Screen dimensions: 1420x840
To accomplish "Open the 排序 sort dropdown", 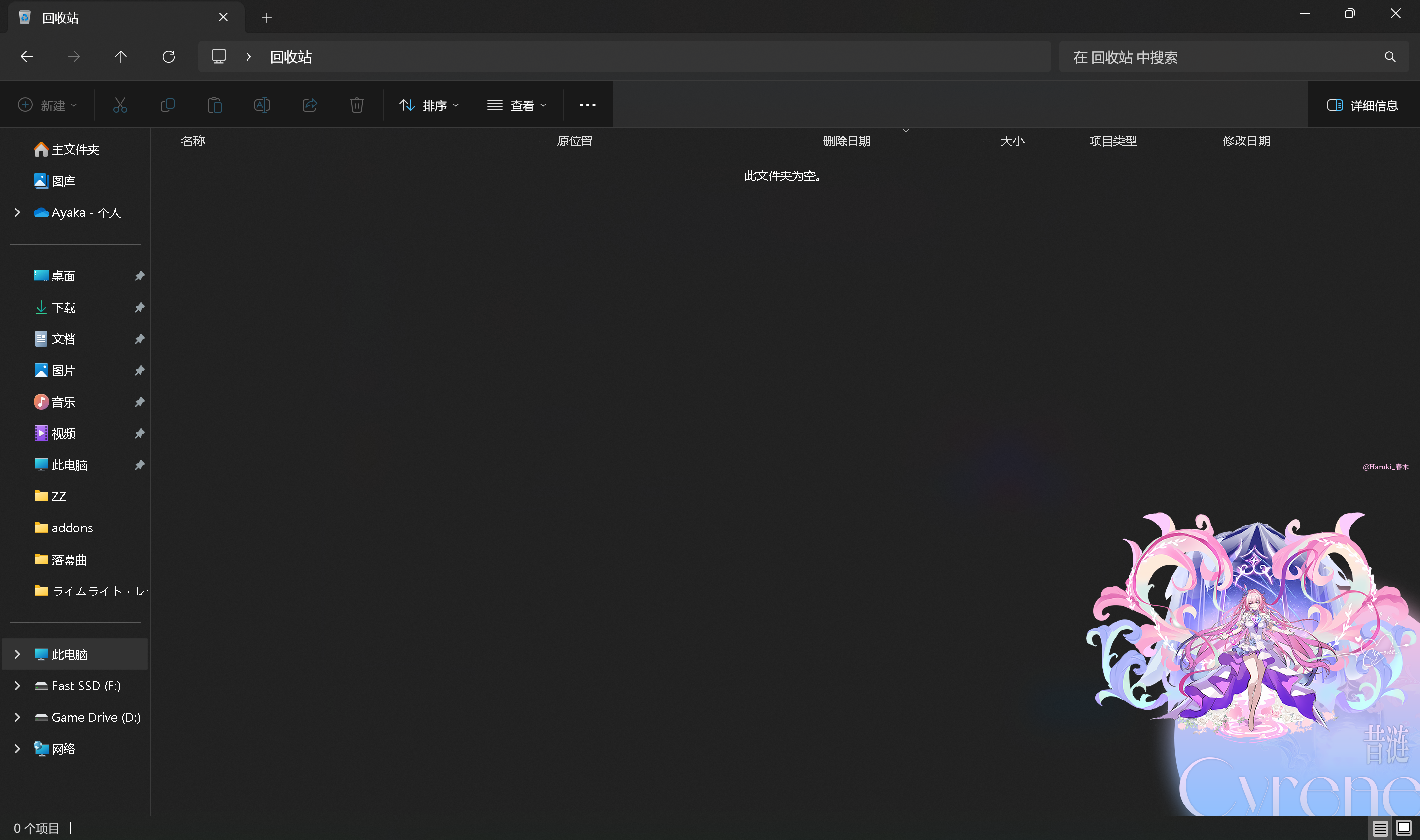I will [429, 105].
